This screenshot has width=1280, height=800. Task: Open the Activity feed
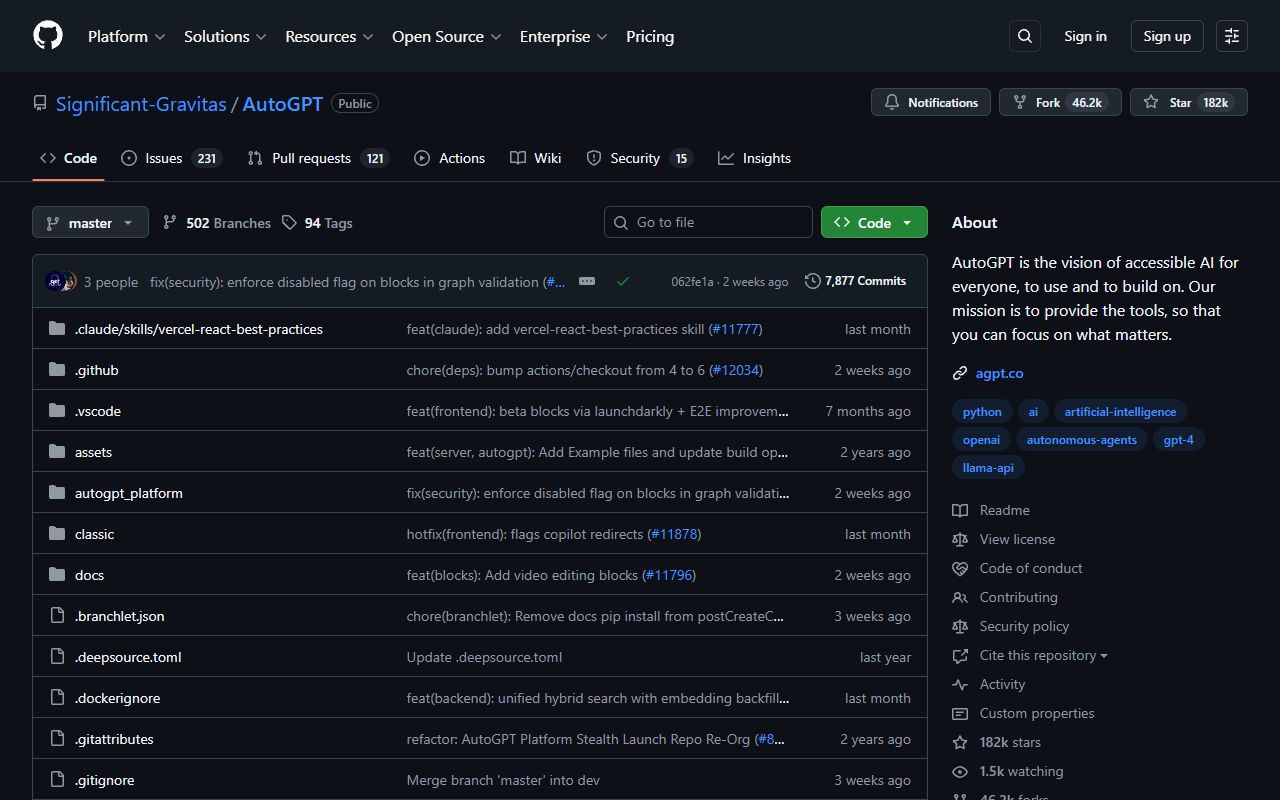pos(1001,684)
